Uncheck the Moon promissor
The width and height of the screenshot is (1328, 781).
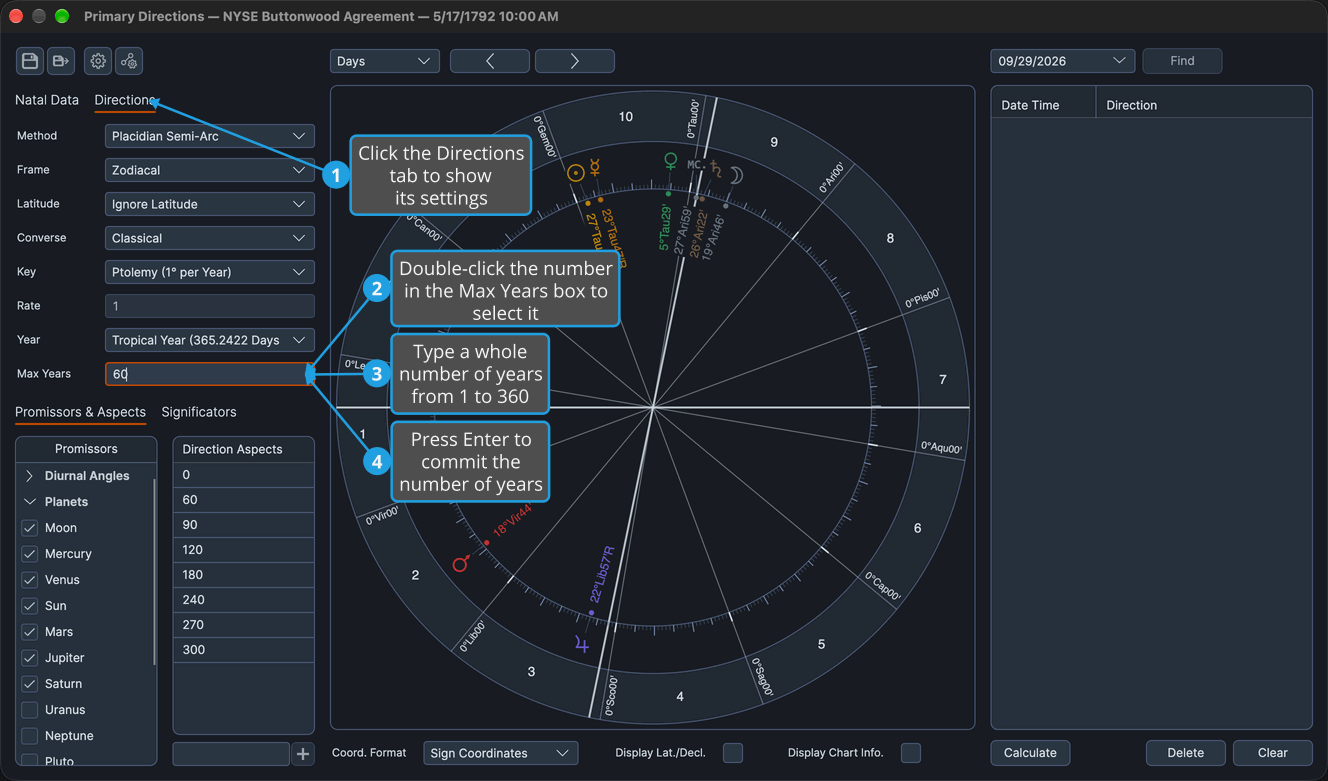pos(30,528)
